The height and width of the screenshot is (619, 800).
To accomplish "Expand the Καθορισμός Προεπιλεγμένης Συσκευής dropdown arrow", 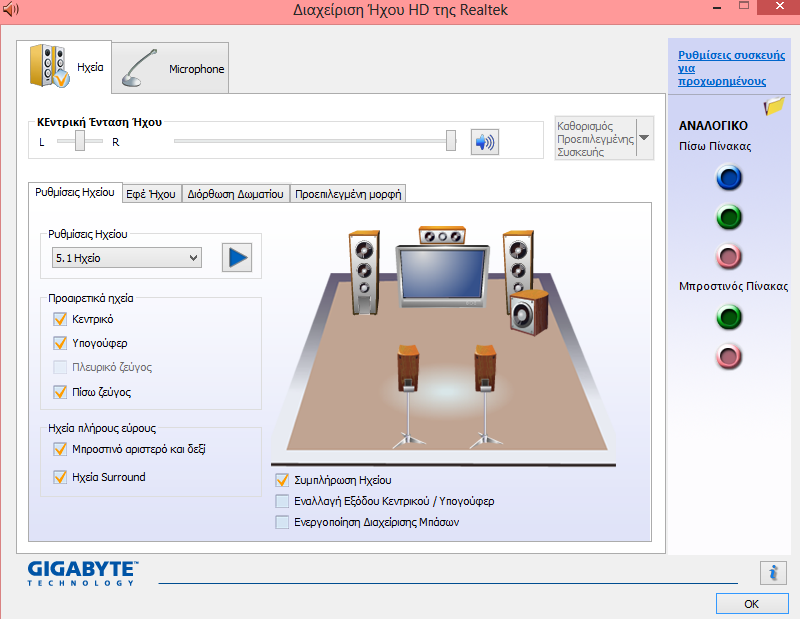I will click(645, 138).
